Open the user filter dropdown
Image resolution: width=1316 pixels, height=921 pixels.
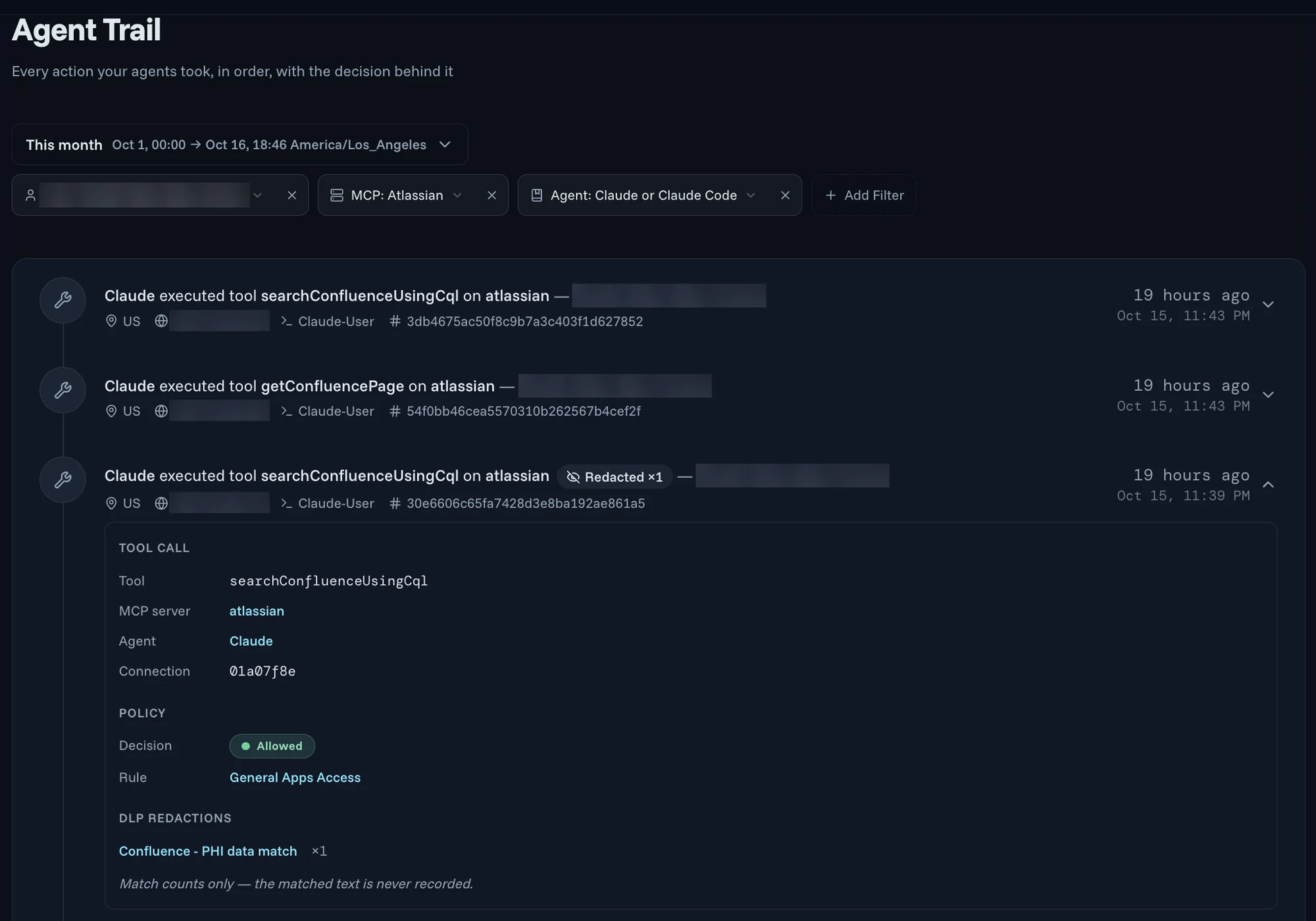[257, 195]
